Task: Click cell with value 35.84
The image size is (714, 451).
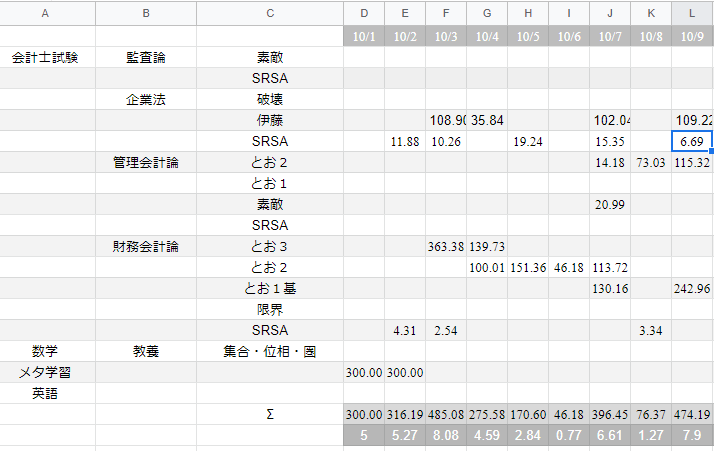Action: tap(487, 120)
